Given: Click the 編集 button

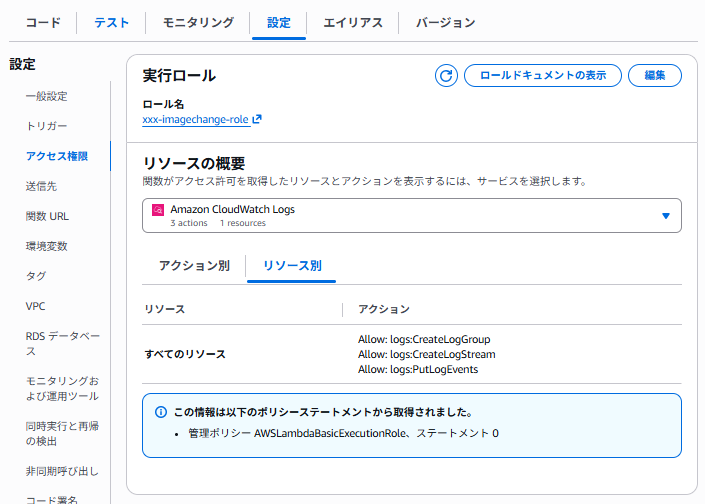Looking at the screenshot, I should coord(655,76).
